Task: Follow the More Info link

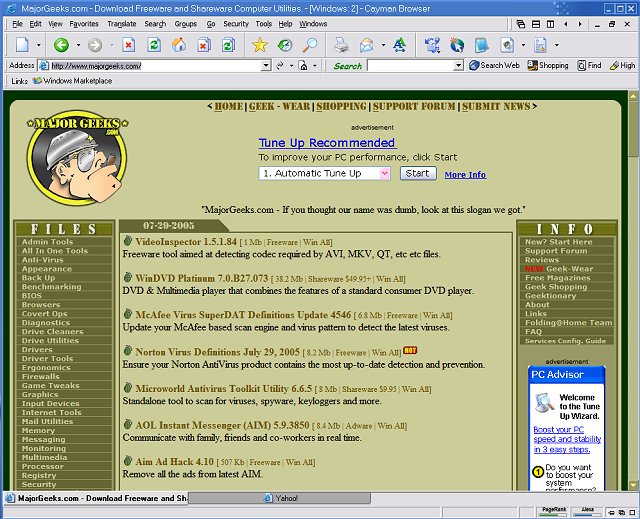Action: 465,175
